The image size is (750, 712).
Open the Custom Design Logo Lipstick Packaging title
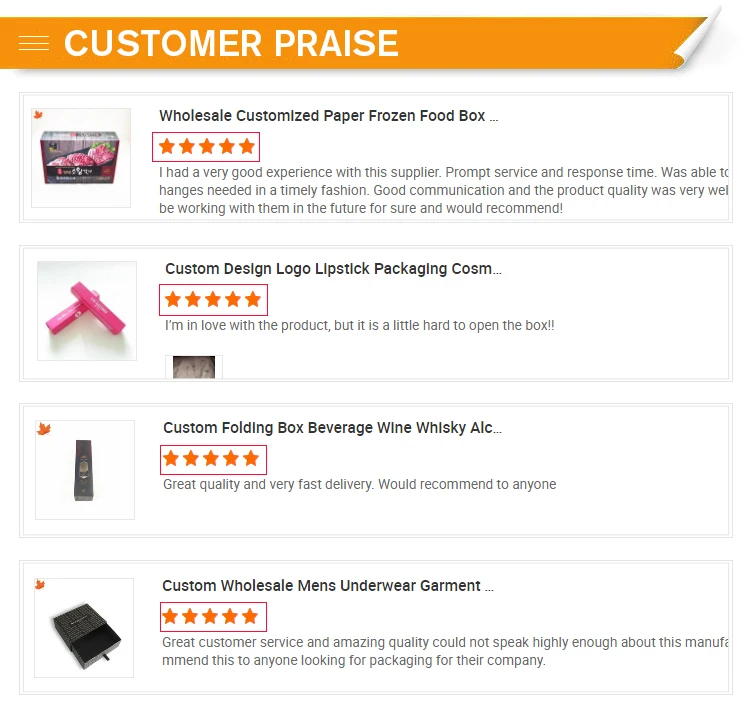(333, 269)
